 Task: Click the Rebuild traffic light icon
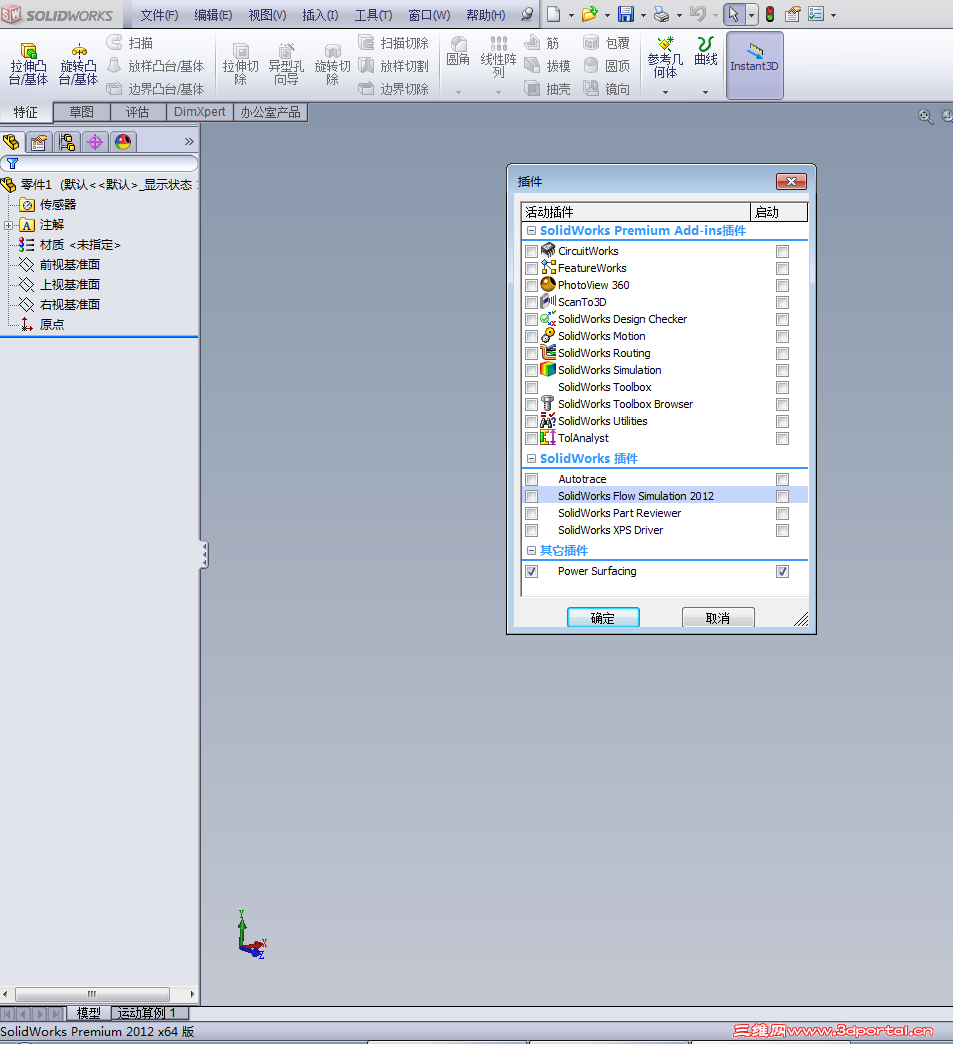coord(770,14)
